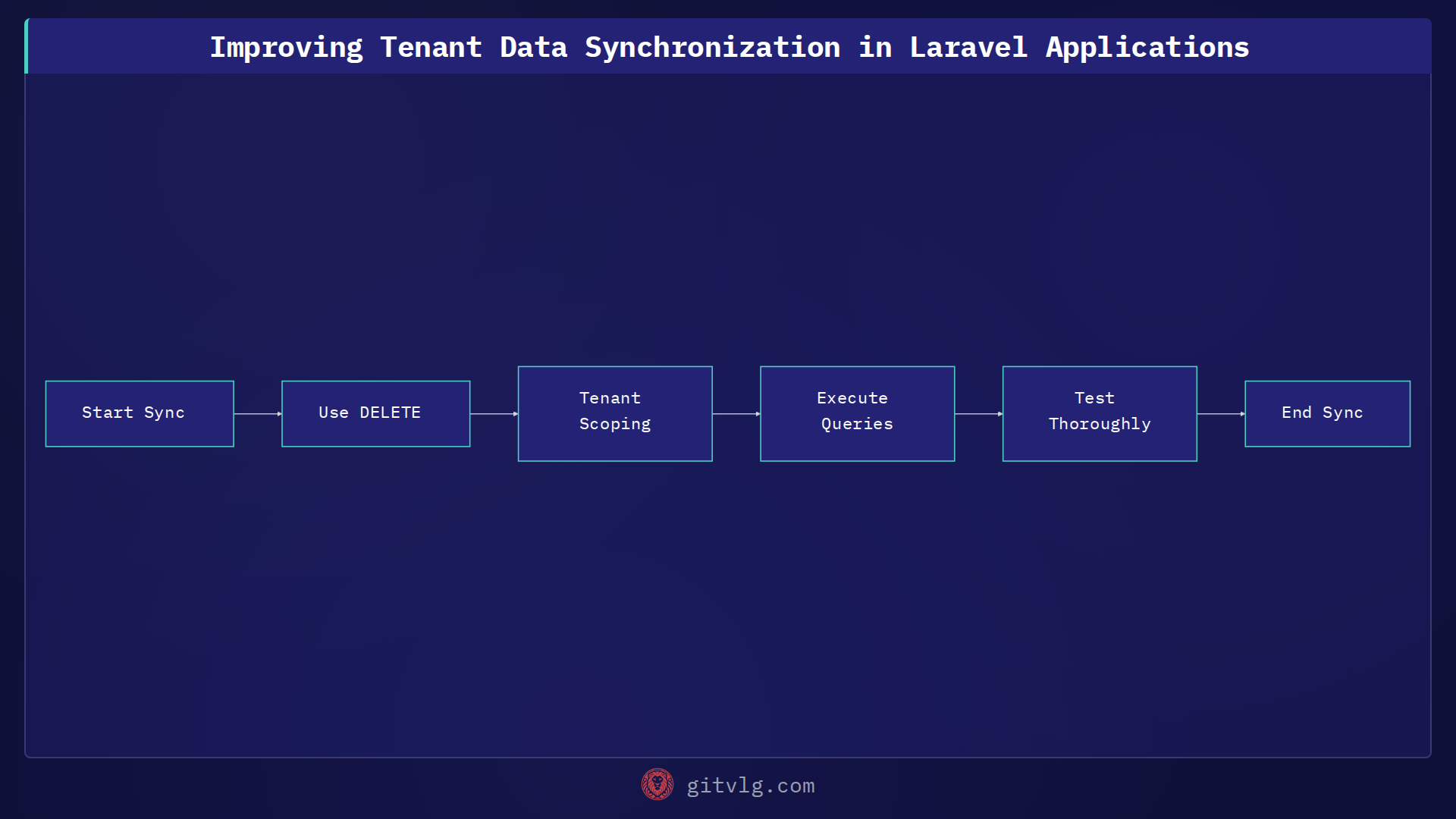The width and height of the screenshot is (1456, 819).
Task: Click the gitvlg lion logo icon
Action: coord(657,785)
